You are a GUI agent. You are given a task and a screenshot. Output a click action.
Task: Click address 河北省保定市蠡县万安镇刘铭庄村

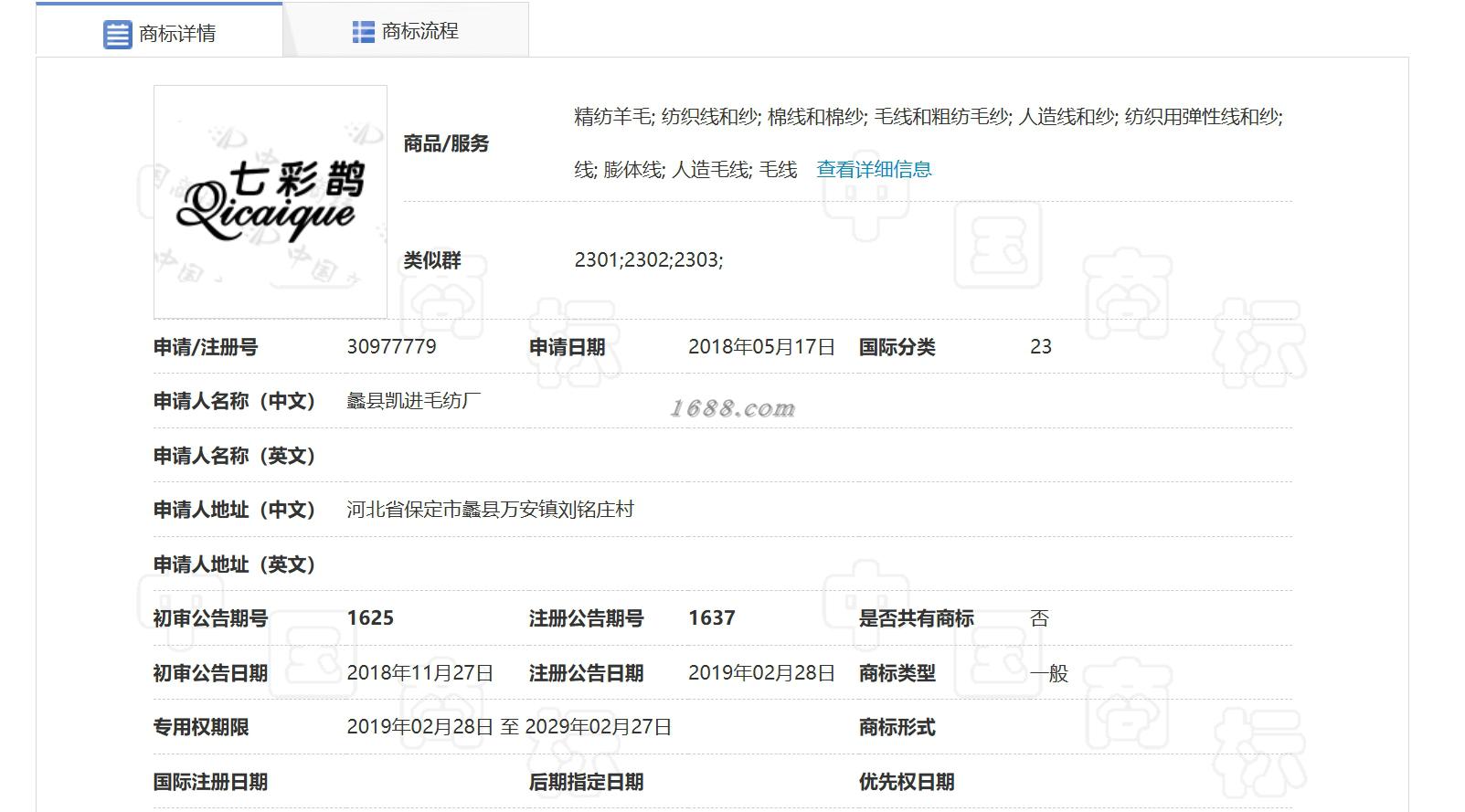point(490,510)
